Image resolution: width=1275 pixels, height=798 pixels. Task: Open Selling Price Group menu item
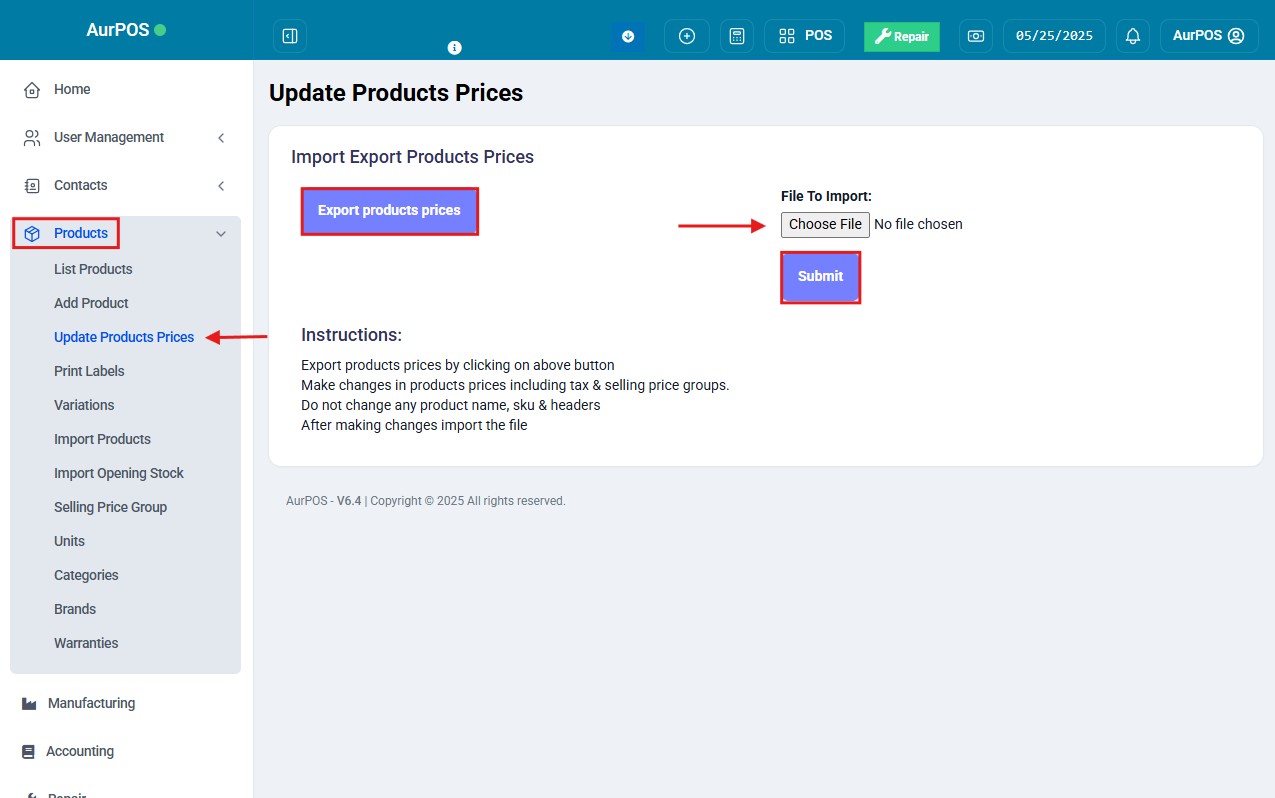[x=110, y=507]
